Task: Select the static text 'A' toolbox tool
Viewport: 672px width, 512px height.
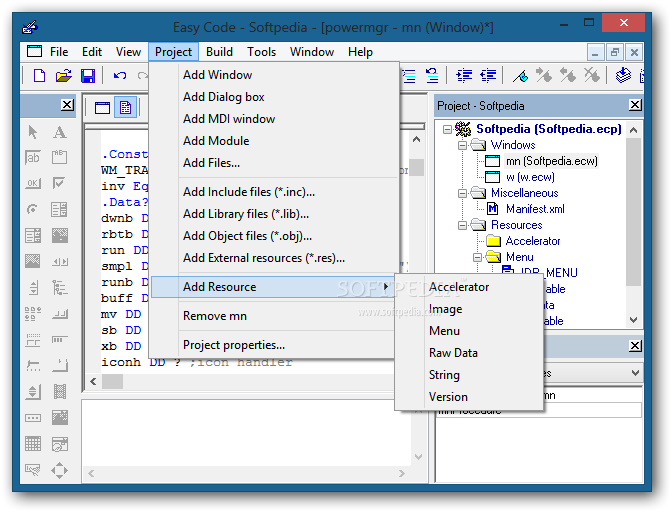Action: click(x=60, y=132)
